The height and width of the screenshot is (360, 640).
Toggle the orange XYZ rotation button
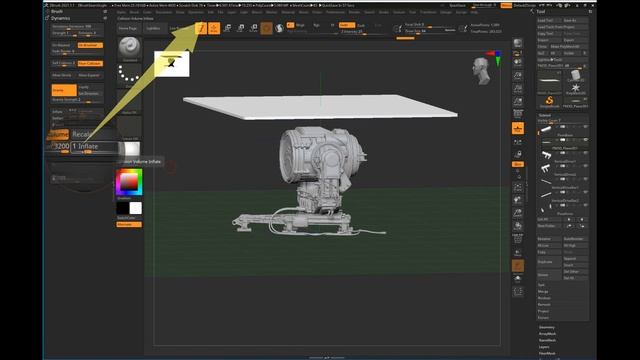(x=518, y=164)
